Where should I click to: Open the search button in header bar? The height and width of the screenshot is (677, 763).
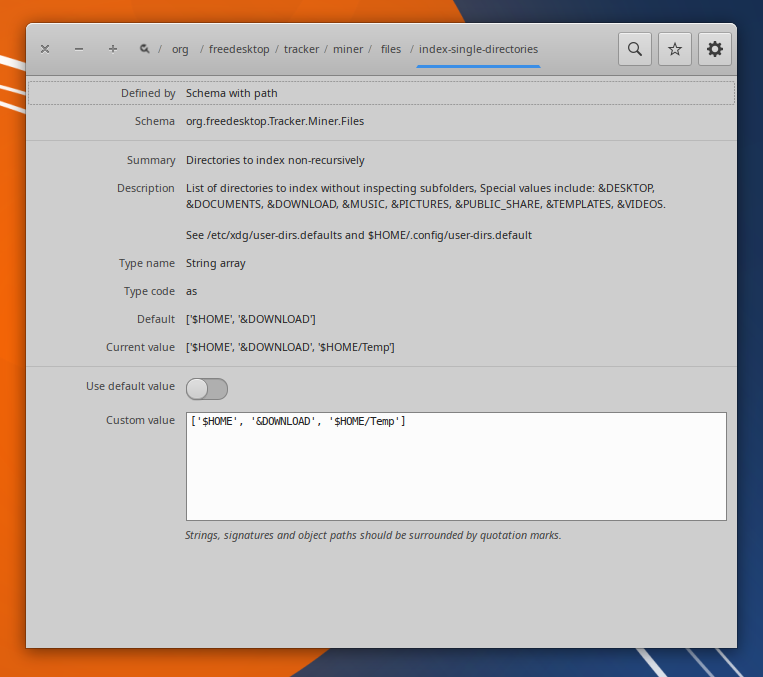(x=635, y=49)
